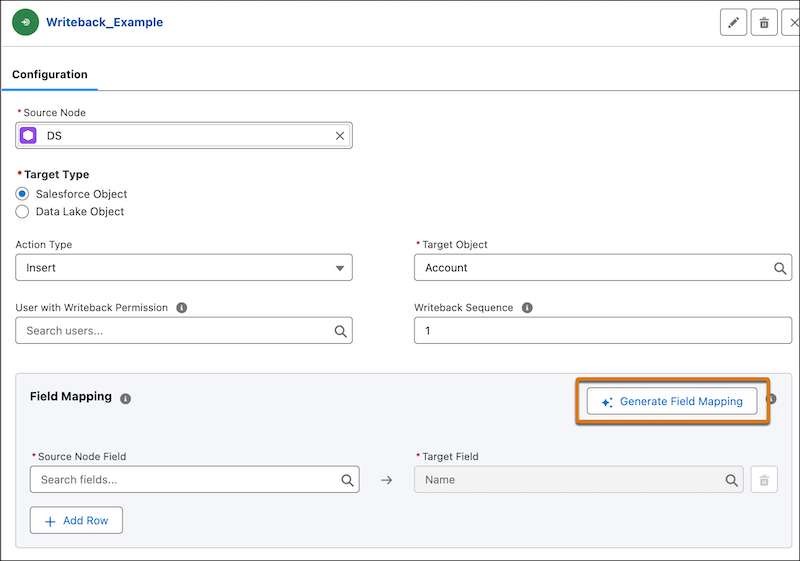Open the Writeback_Example title link
The image size is (800, 561).
tap(105, 22)
